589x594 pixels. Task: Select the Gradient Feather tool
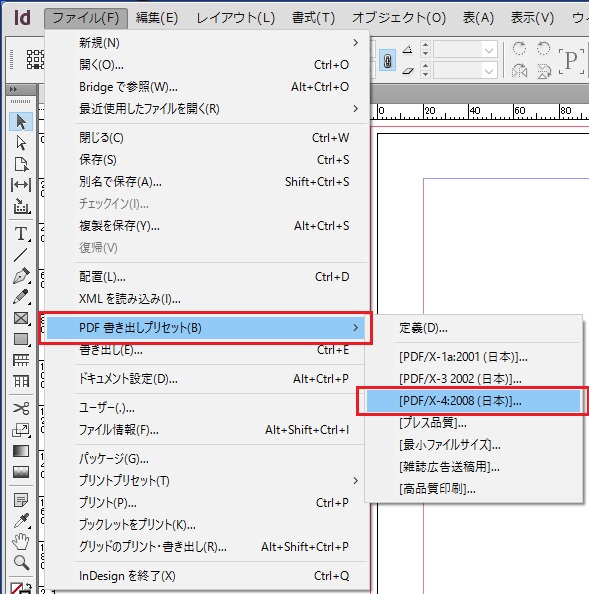tap(21, 472)
